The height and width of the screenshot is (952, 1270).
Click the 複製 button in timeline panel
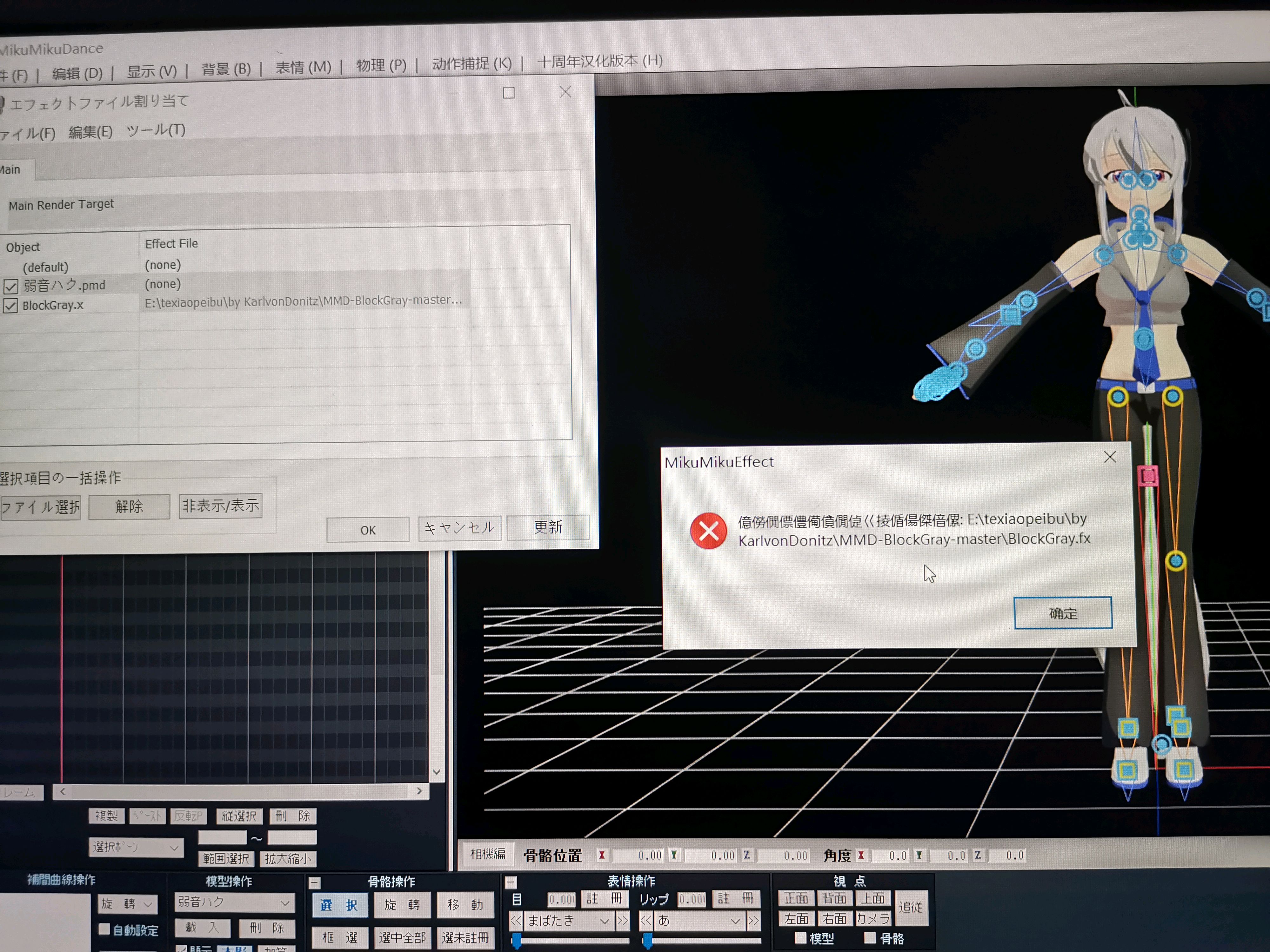point(106,816)
